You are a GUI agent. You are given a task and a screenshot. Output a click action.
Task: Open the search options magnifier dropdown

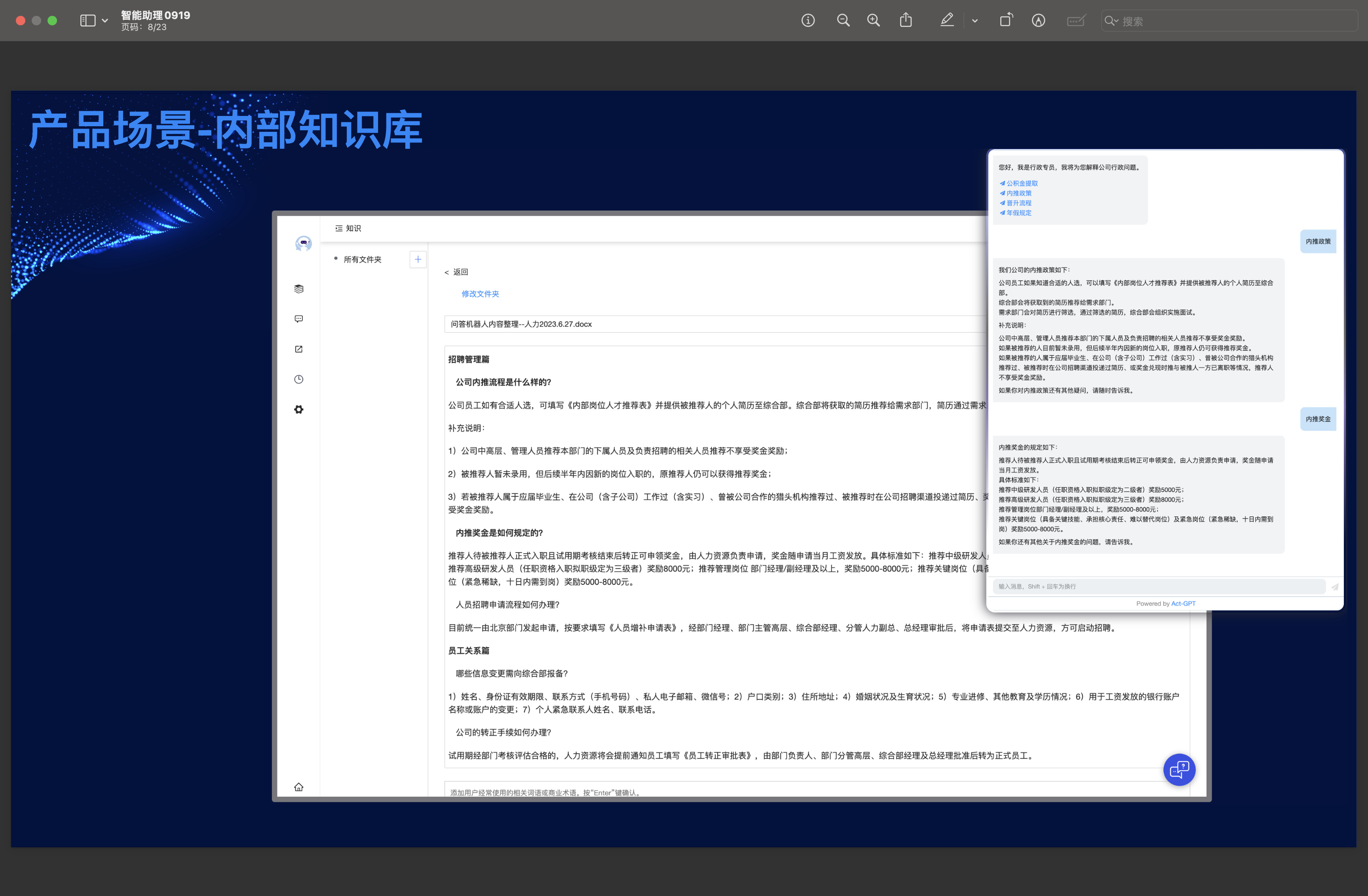[x=1111, y=21]
